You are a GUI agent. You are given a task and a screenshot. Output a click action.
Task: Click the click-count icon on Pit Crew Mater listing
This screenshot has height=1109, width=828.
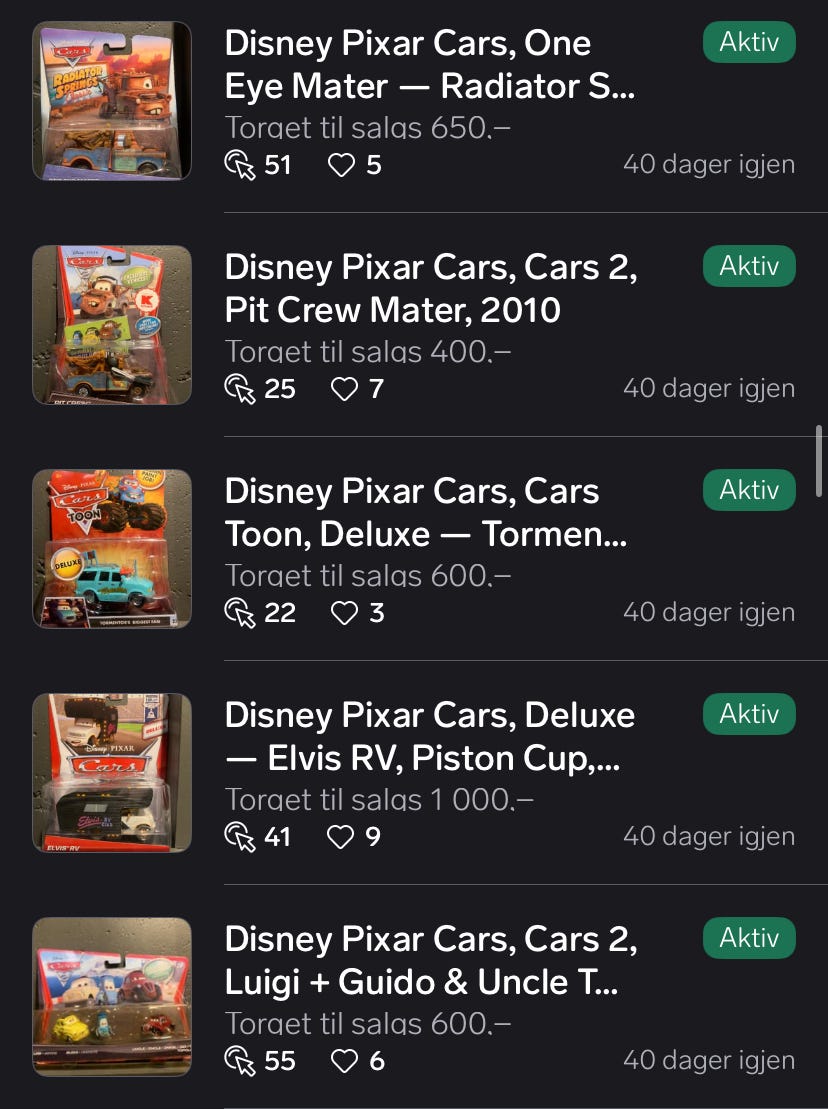[241, 389]
